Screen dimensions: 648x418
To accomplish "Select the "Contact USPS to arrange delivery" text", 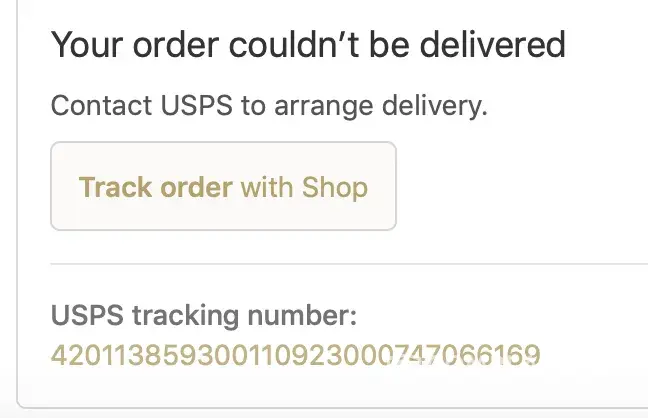I will [x=268, y=105].
